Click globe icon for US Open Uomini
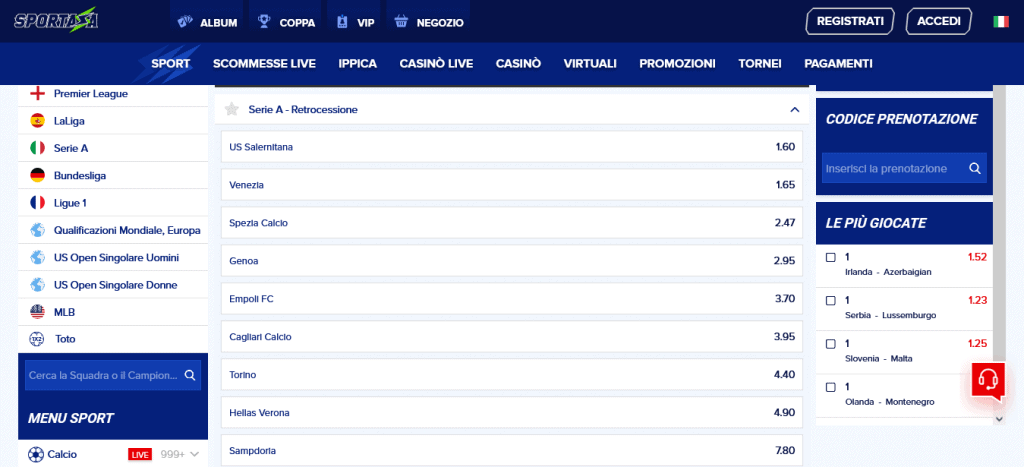This screenshot has width=1024, height=467. (x=38, y=258)
